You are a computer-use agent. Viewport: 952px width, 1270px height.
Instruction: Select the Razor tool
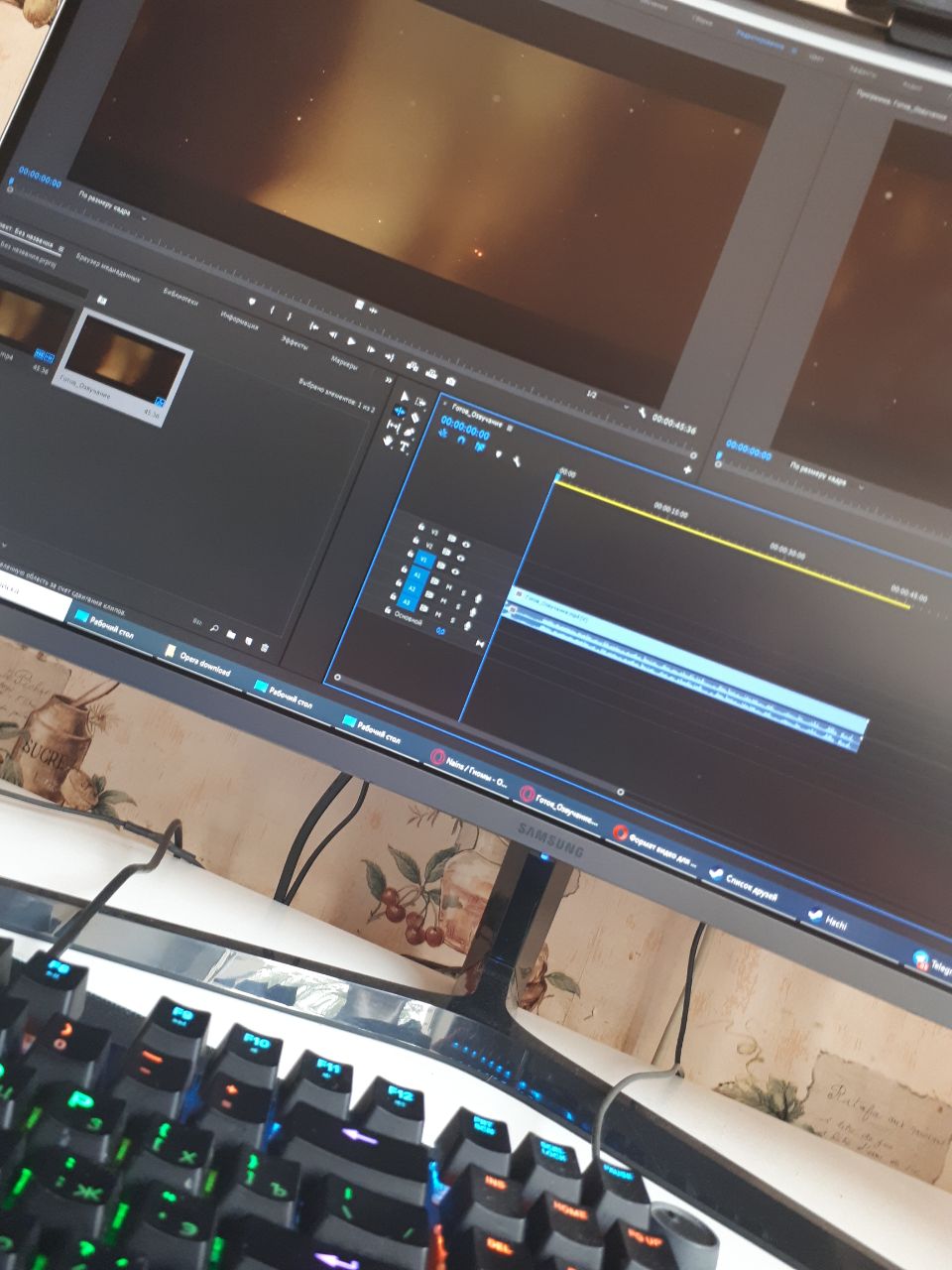(415, 418)
